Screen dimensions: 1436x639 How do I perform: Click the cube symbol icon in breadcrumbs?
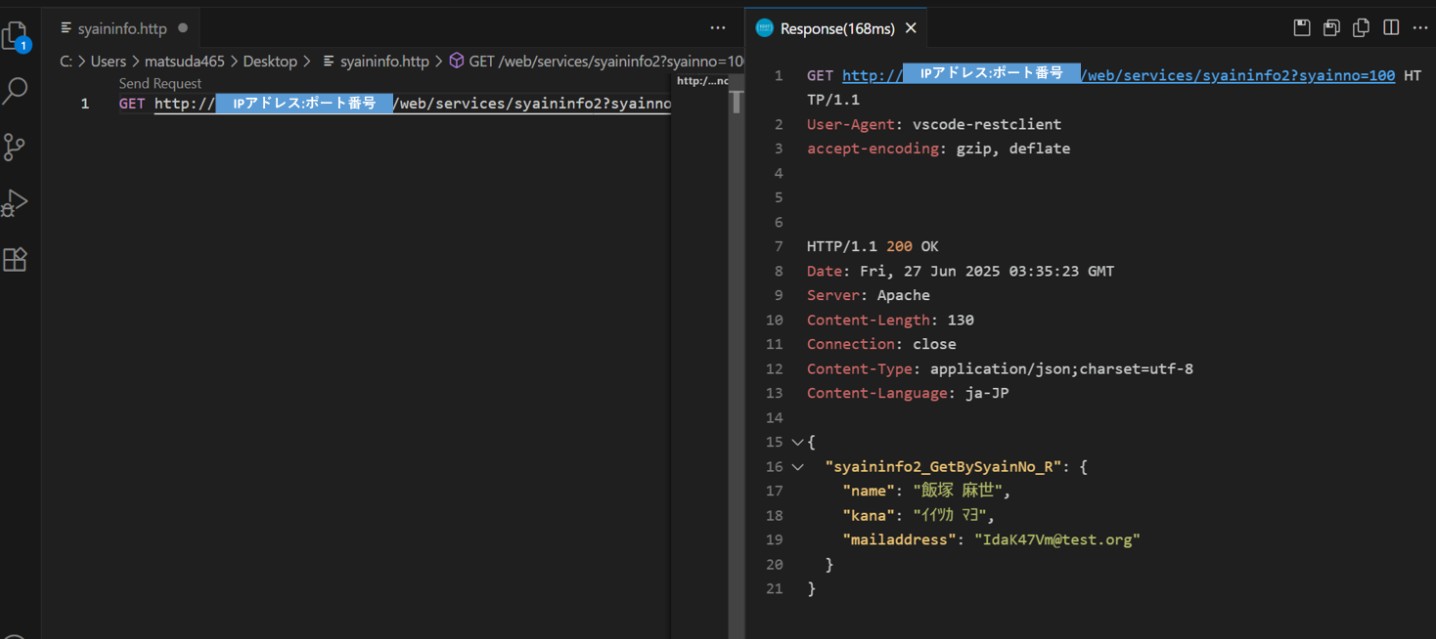point(456,61)
